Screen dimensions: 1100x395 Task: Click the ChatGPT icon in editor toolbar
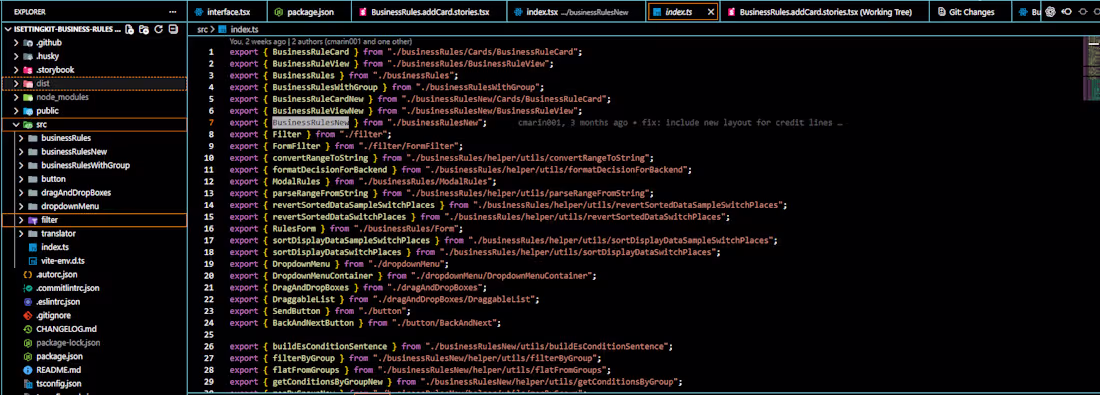click(1050, 12)
